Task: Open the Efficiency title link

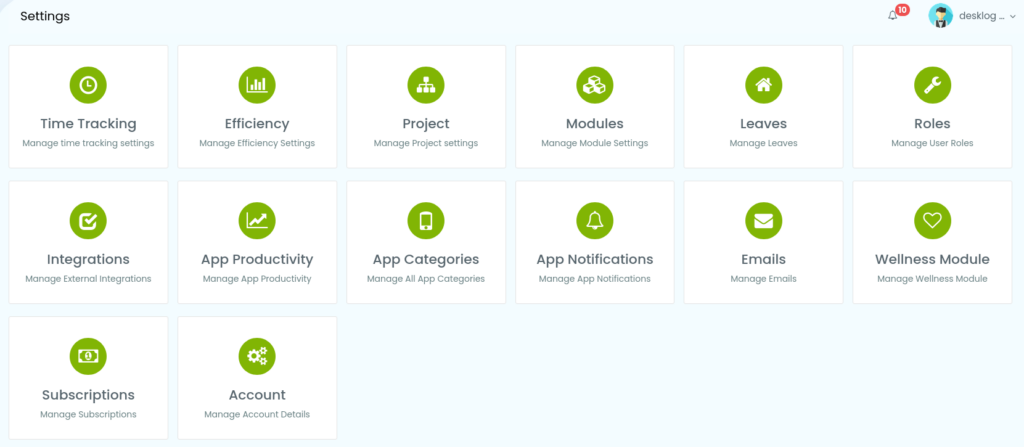Action: (x=257, y=124)
